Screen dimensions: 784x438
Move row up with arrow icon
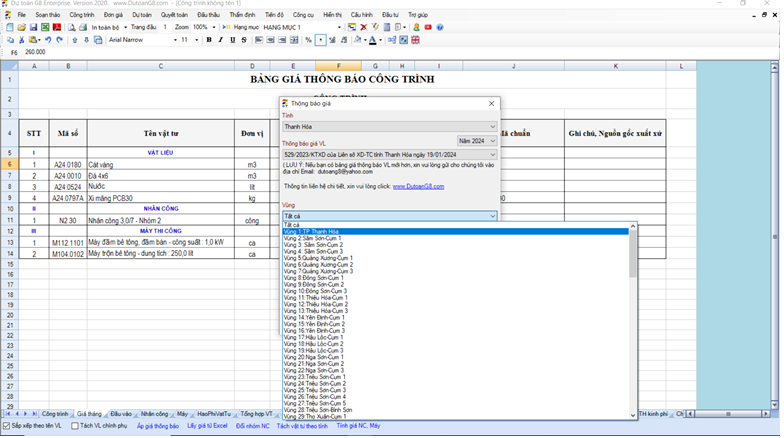point(74,40)
